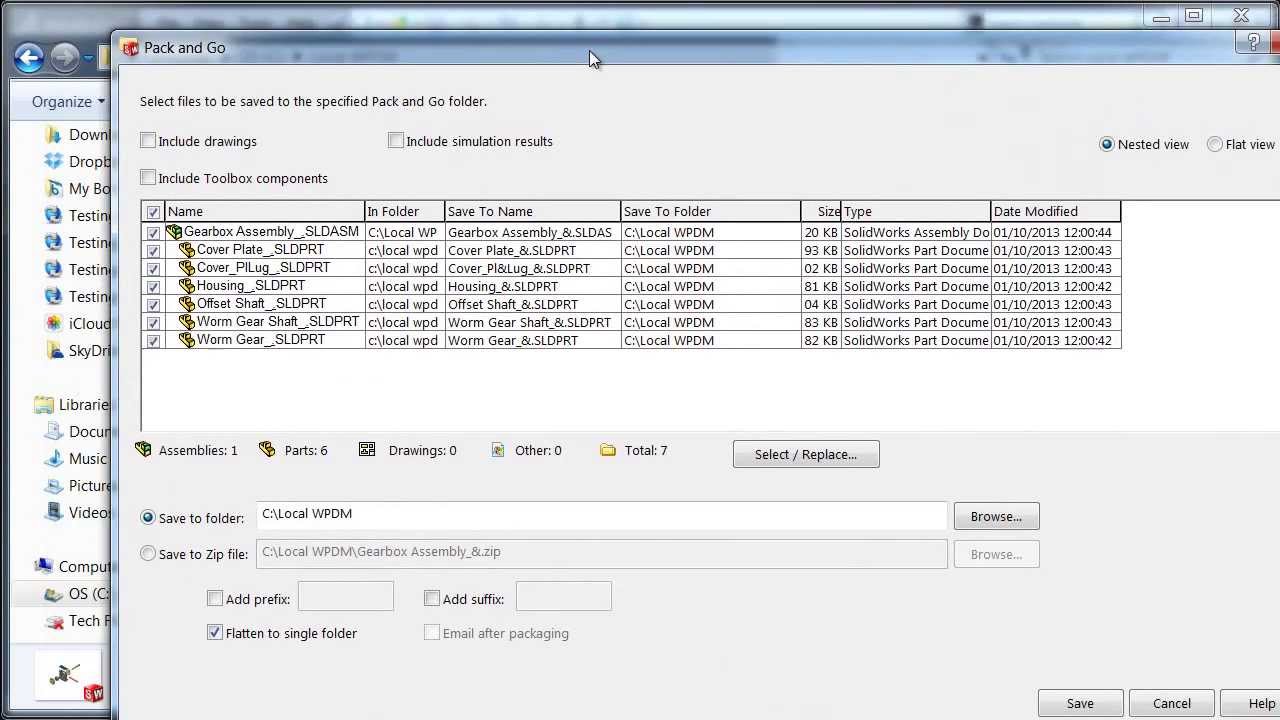Viewport: 1280px width, 720px height.
Task: Click the Drawings count icon
Action: click(367, 450)
